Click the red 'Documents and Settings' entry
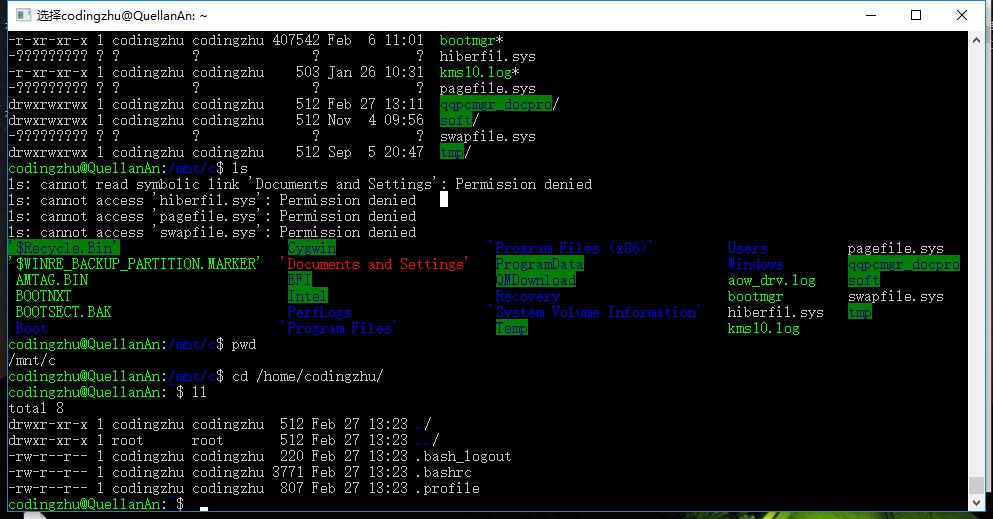The image size is (993, 519). [375, 264]
